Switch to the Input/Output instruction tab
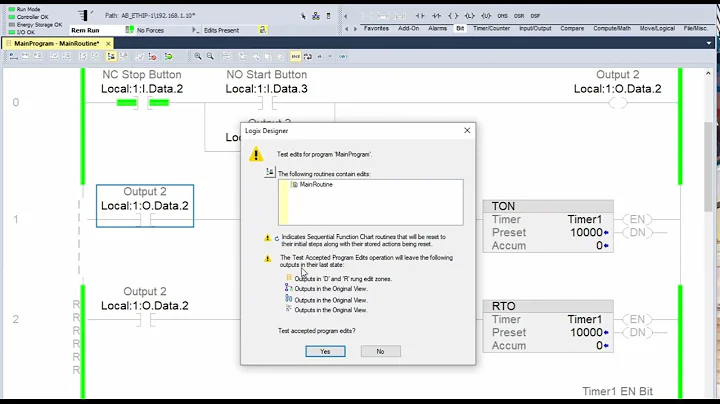The height and width of the screenshot is (404, 720). click(x=535, y=28)
